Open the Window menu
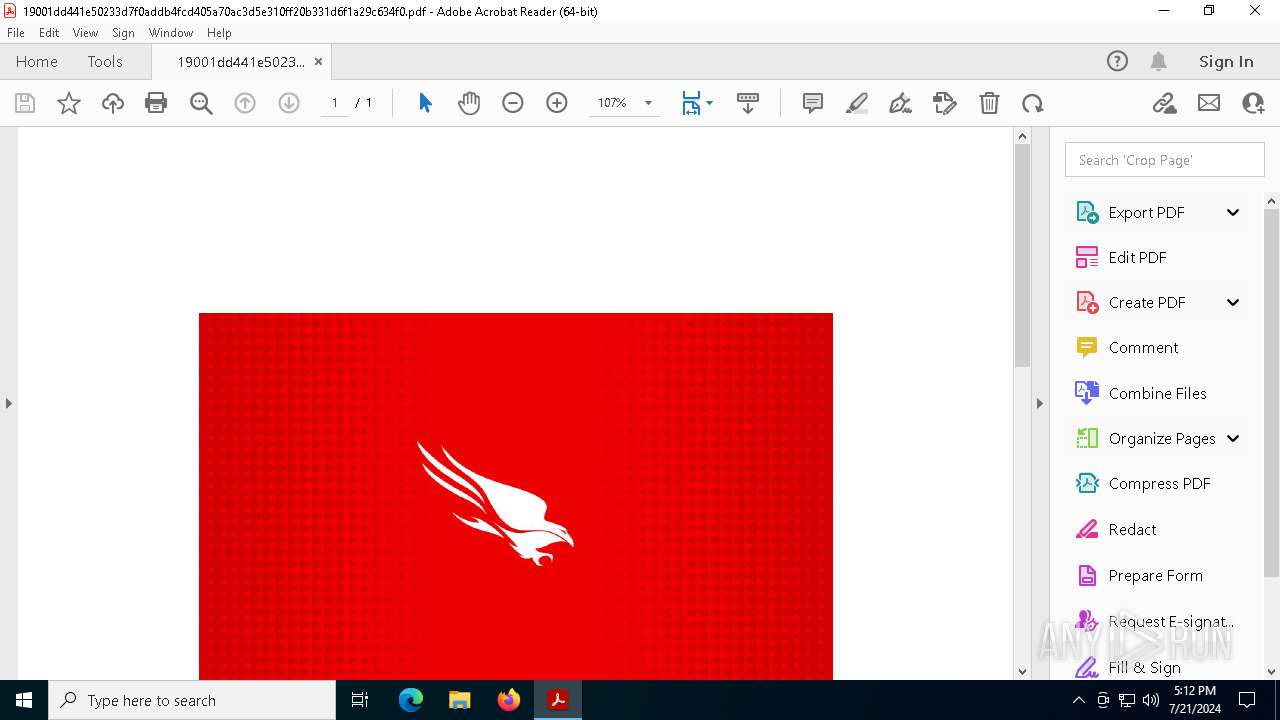Image resolution: width=1280 pixels, height=720 pixels. coord(171,33)
